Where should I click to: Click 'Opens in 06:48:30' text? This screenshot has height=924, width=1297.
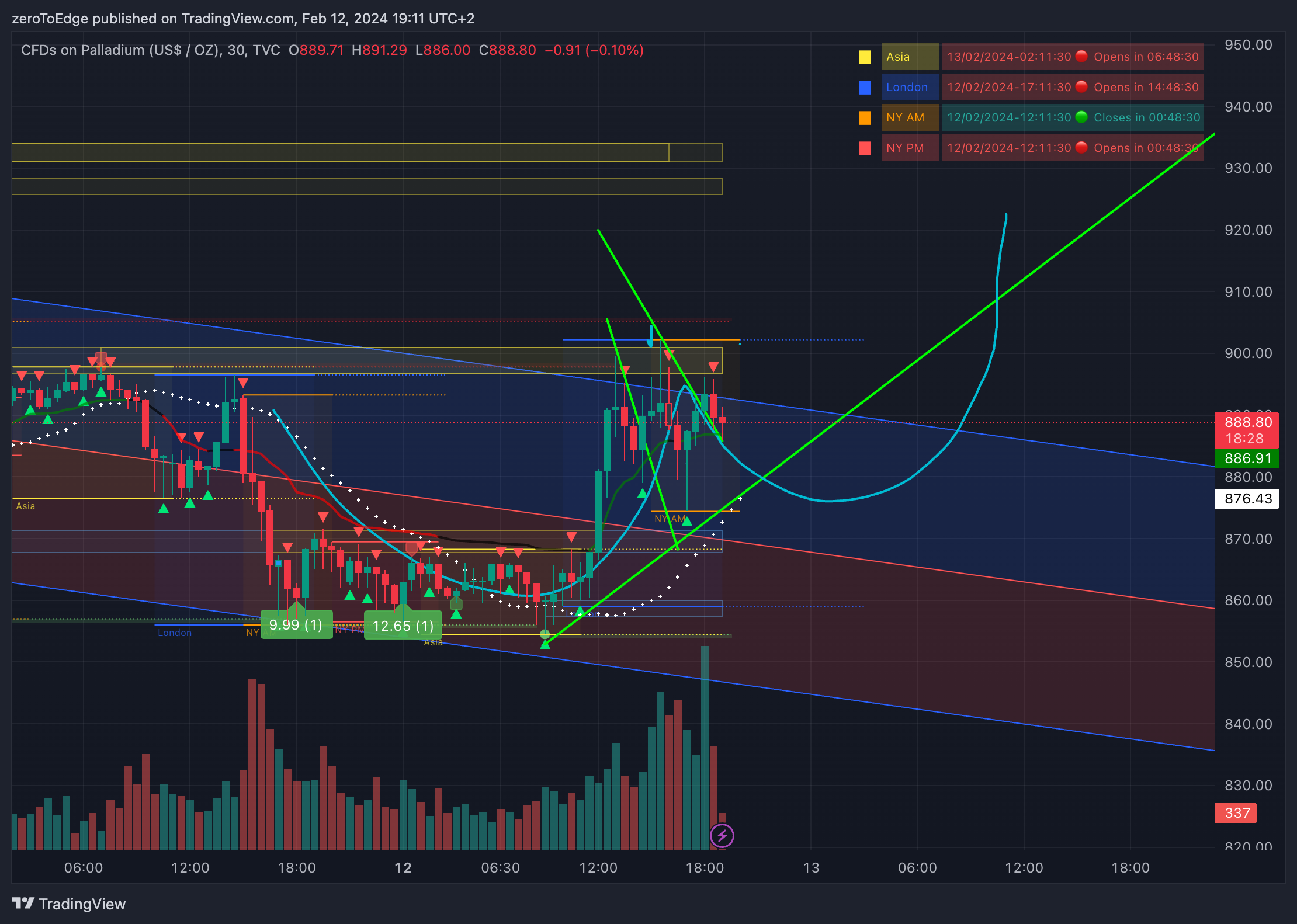[x=1146, y=57]
